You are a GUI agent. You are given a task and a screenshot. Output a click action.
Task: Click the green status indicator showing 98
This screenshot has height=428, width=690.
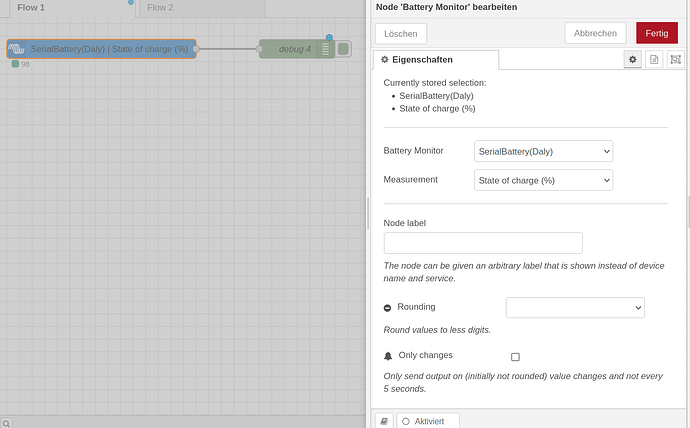[15, 64]
